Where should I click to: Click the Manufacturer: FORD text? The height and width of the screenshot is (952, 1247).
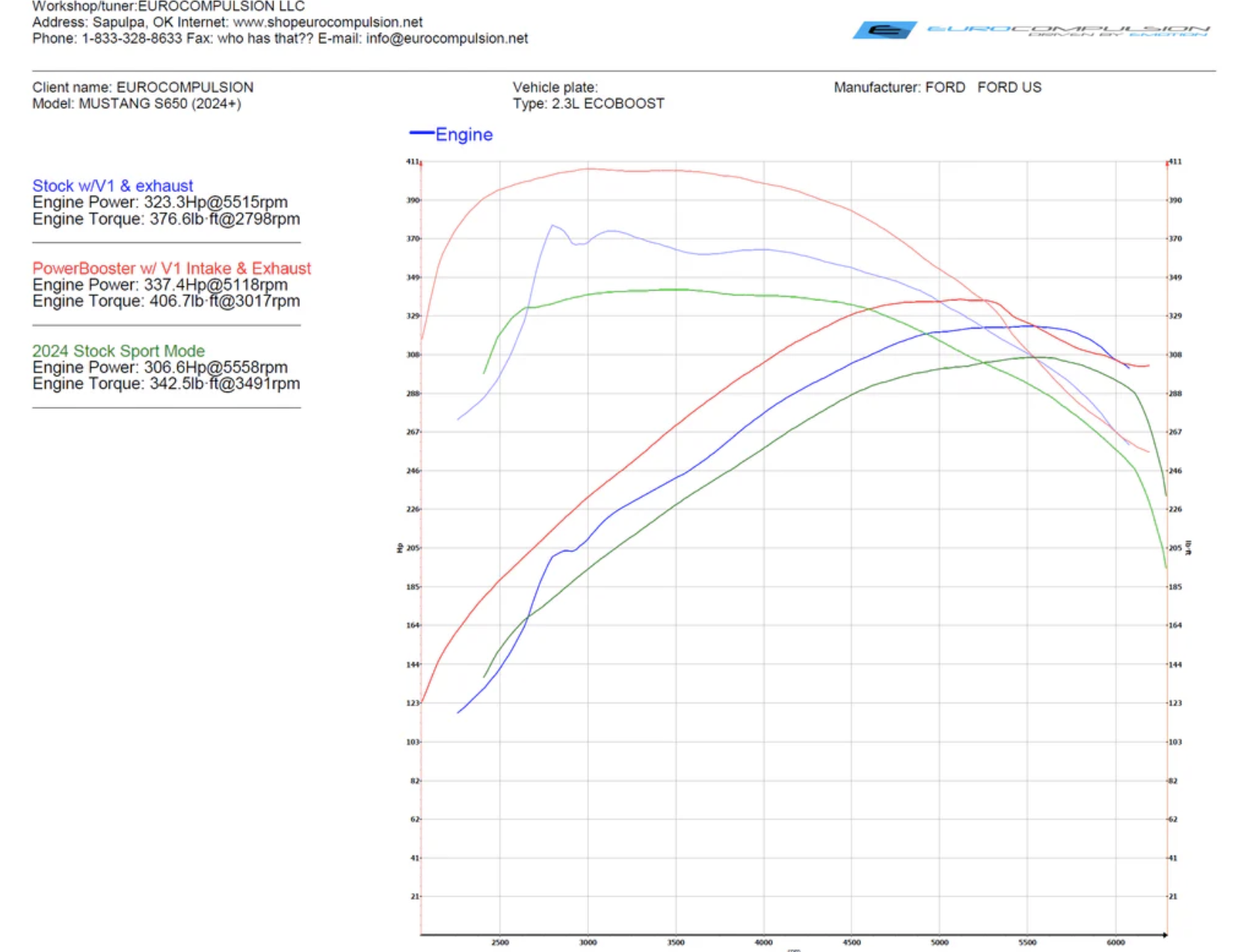coord(899,87)
